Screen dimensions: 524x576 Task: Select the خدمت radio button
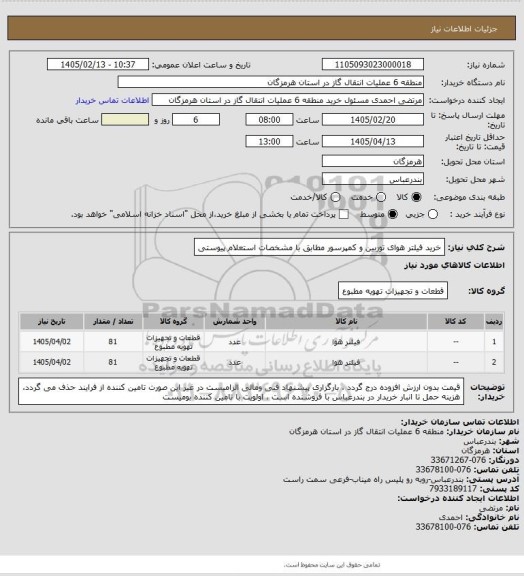coord(381,197)
